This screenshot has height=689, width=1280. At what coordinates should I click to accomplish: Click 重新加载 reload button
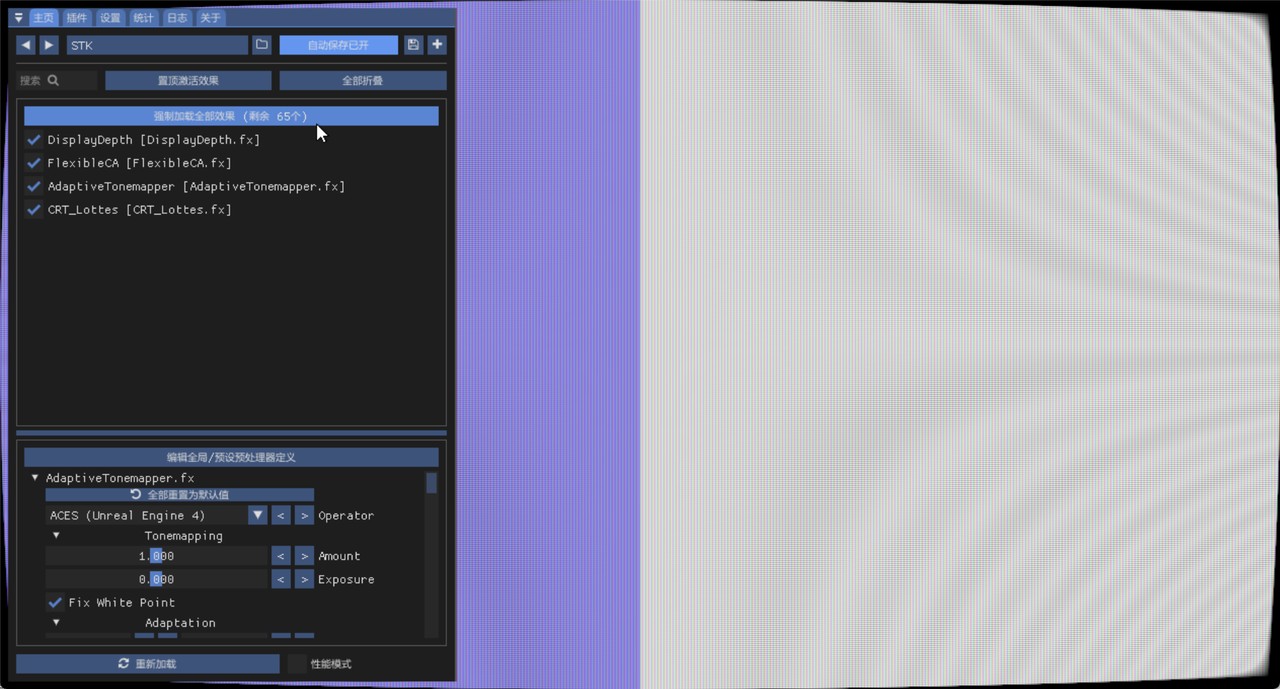pos(148,664)
